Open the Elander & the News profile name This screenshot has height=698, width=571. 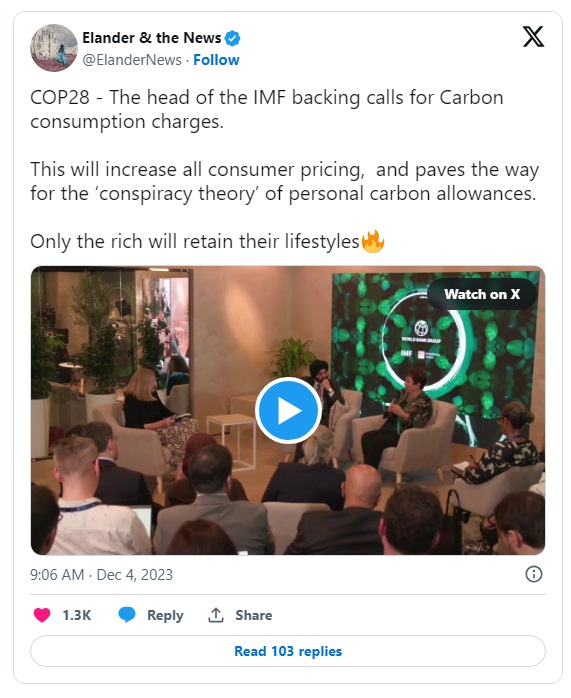click(x=152, y=38)
